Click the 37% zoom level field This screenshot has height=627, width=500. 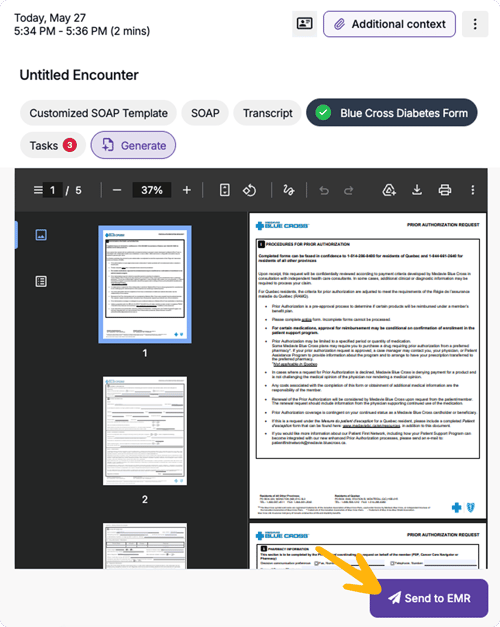[x=152, y=190]
